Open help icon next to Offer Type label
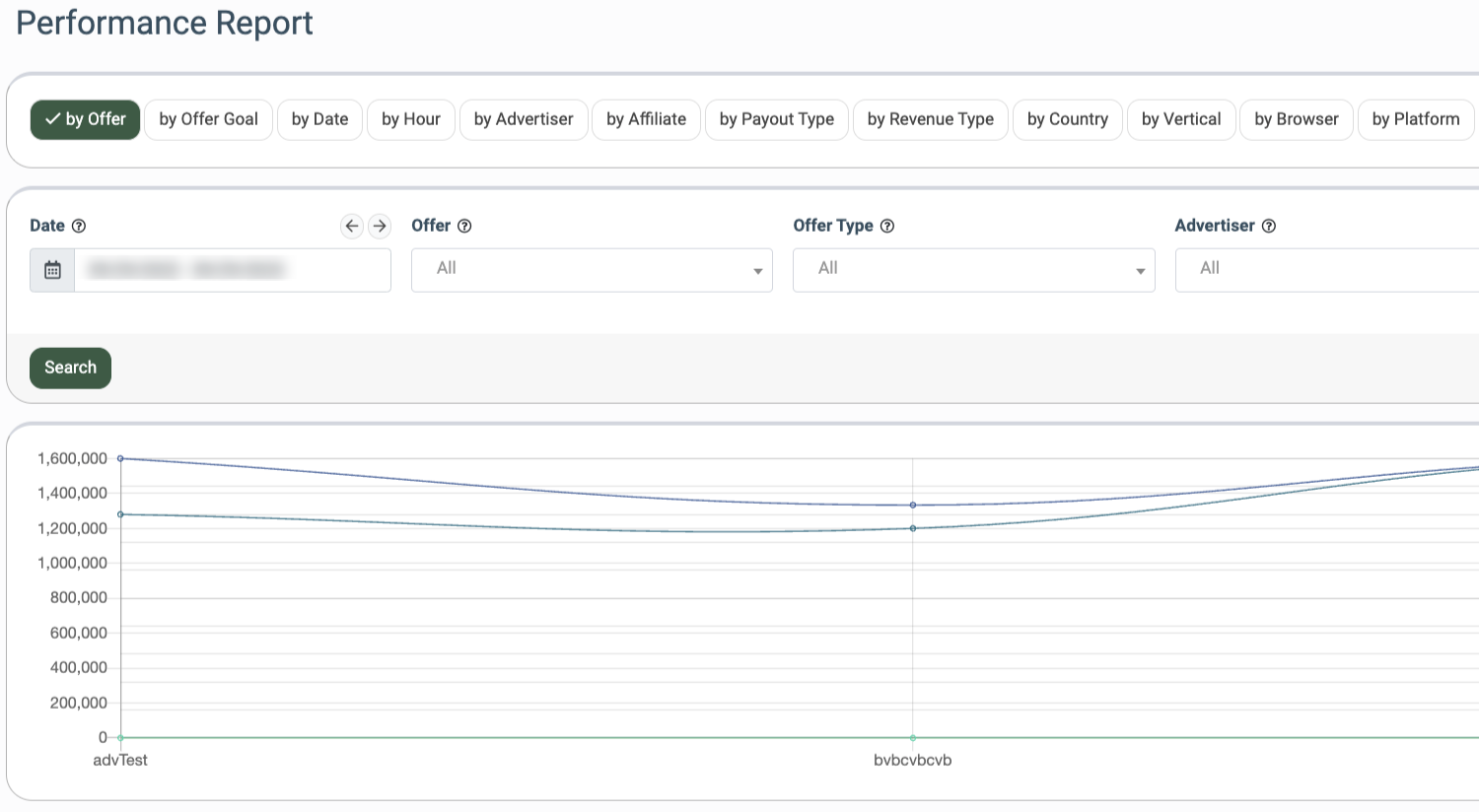 pos(887,226)
